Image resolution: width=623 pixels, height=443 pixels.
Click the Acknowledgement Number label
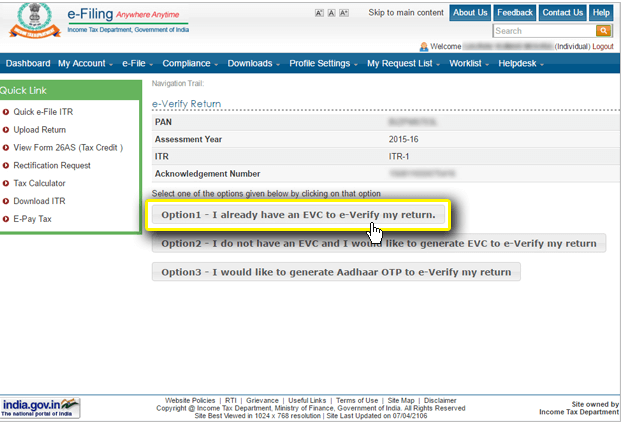click(x=207, y=174)
